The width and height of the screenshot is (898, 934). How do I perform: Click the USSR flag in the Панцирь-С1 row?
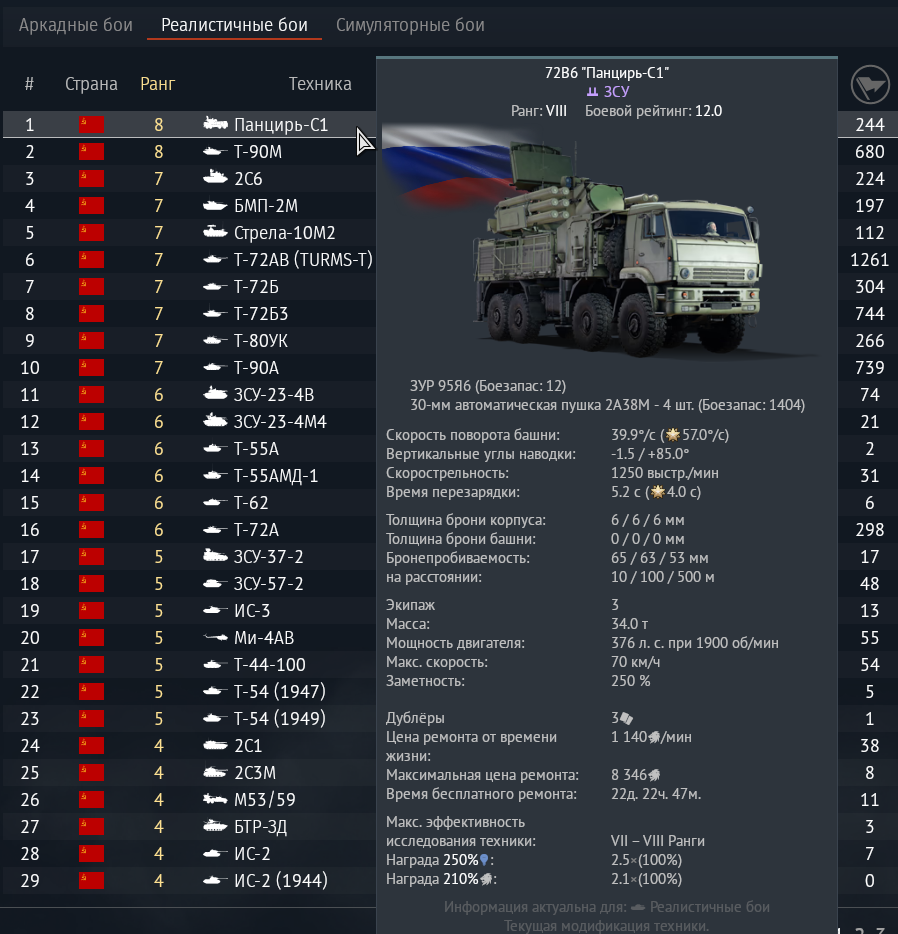click(x=92, y=124)
